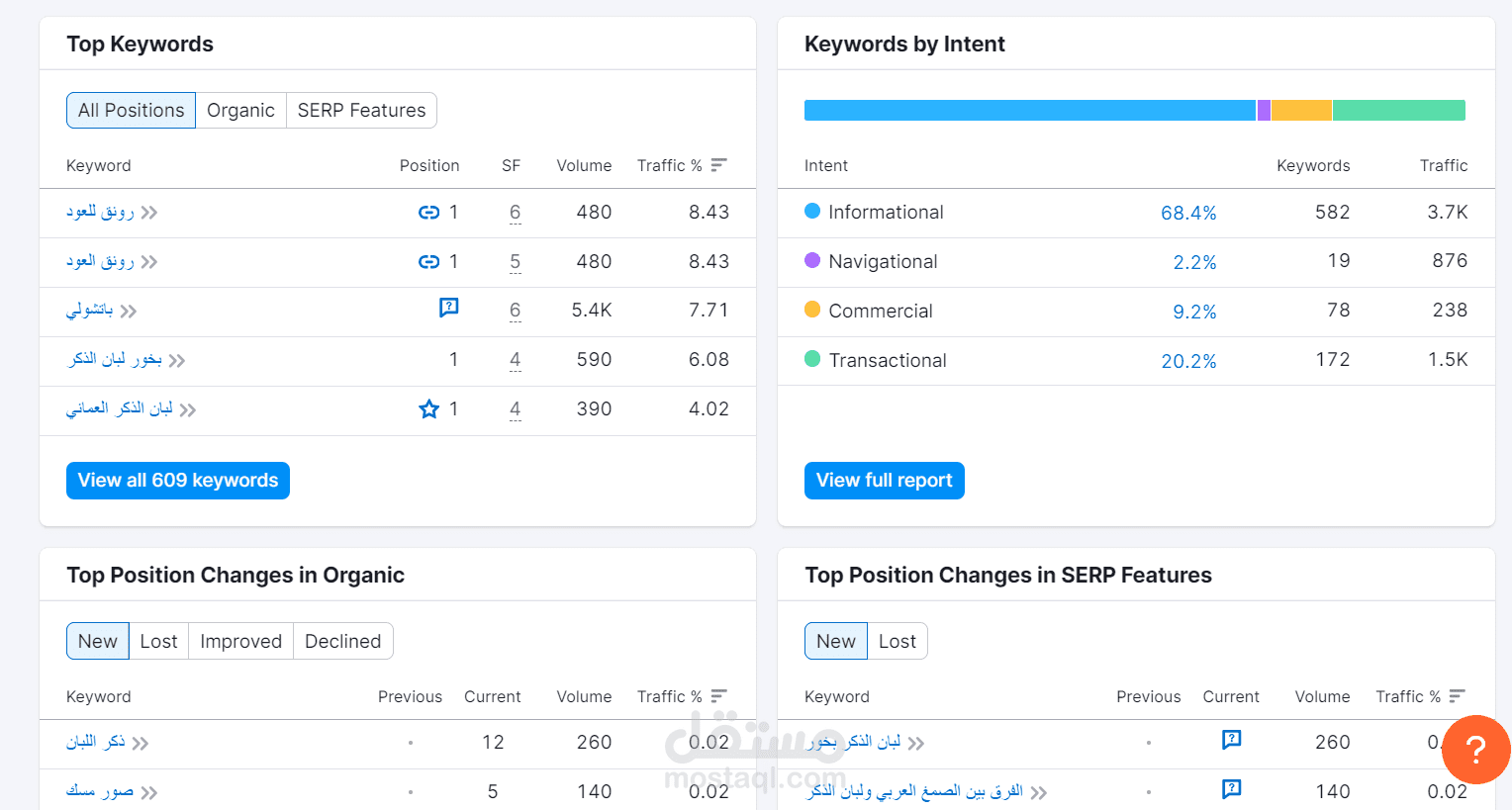Open the Lost tab in SERP Features changes
Viewport: 1512px width, 810px height.
click(897, 642)
